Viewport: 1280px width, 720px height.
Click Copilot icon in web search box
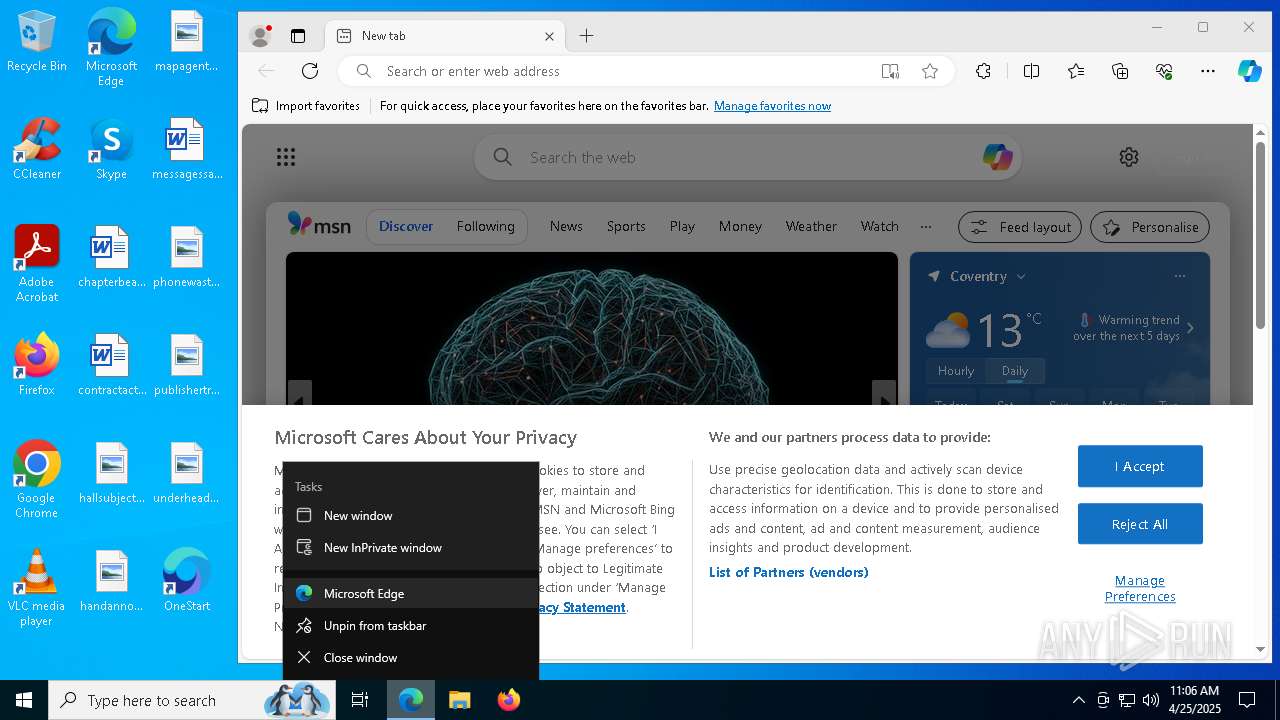[x=997, y=157]
